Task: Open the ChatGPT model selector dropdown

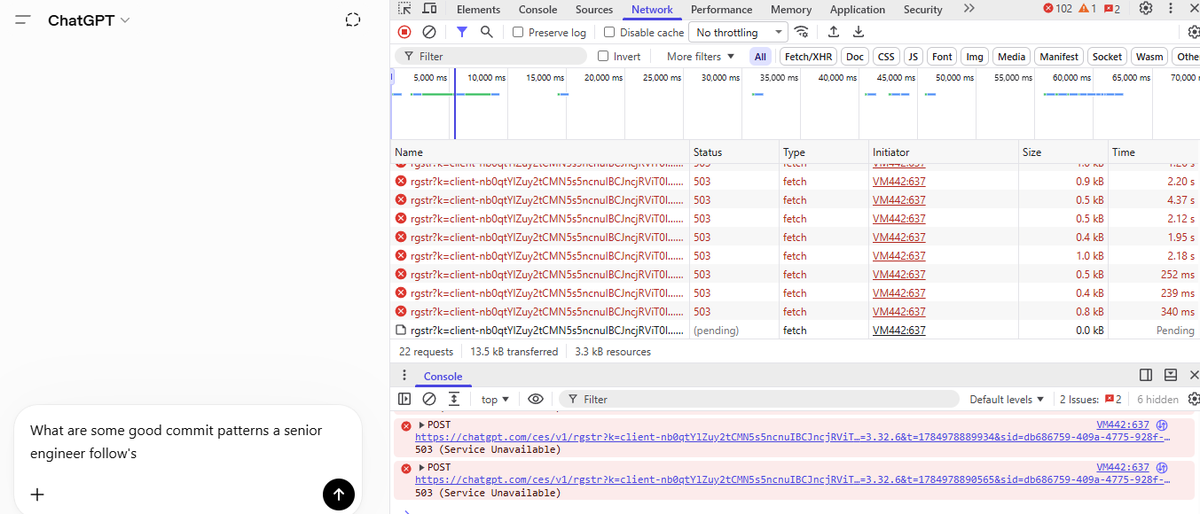Action: (88, 20)
